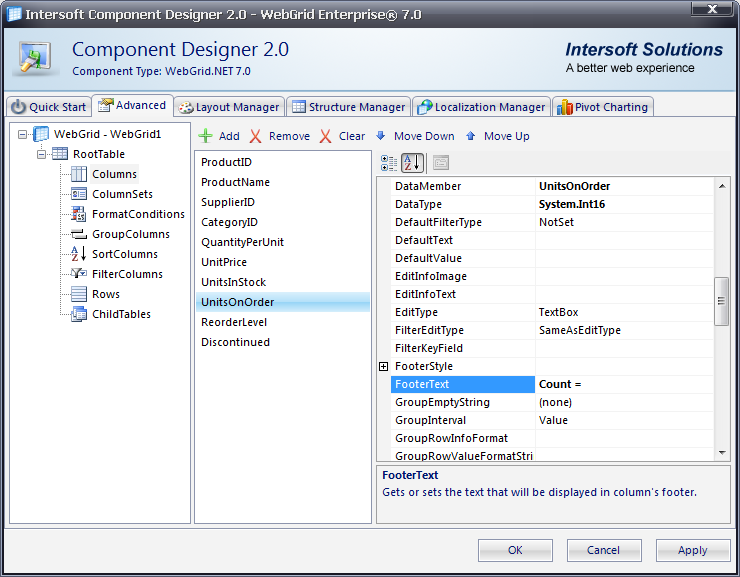Click the FooterText value field
Screen dimensions: 740x577
pos(624,384)
